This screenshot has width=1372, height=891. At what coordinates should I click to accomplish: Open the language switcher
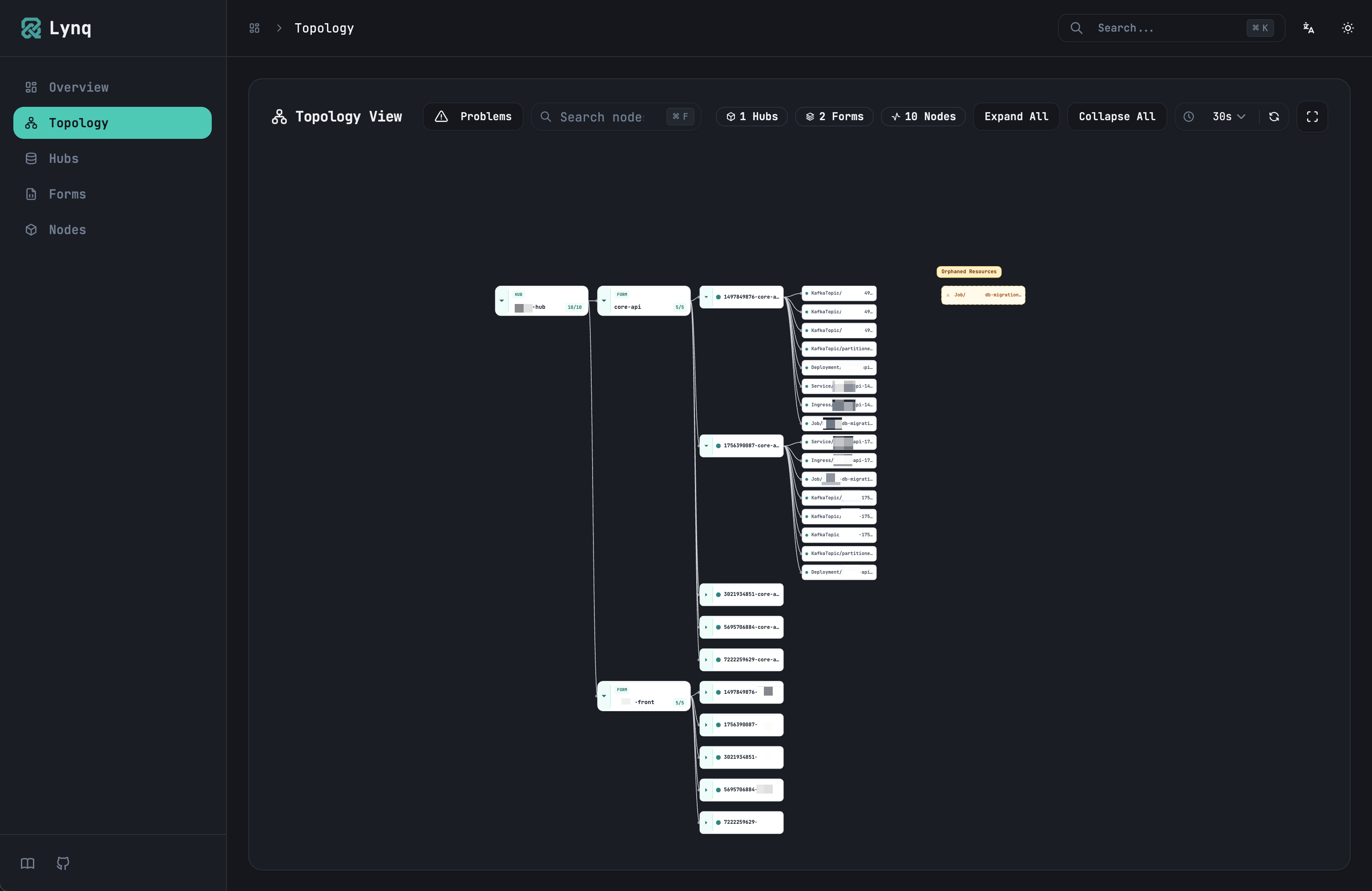(x=1308, y=28)
